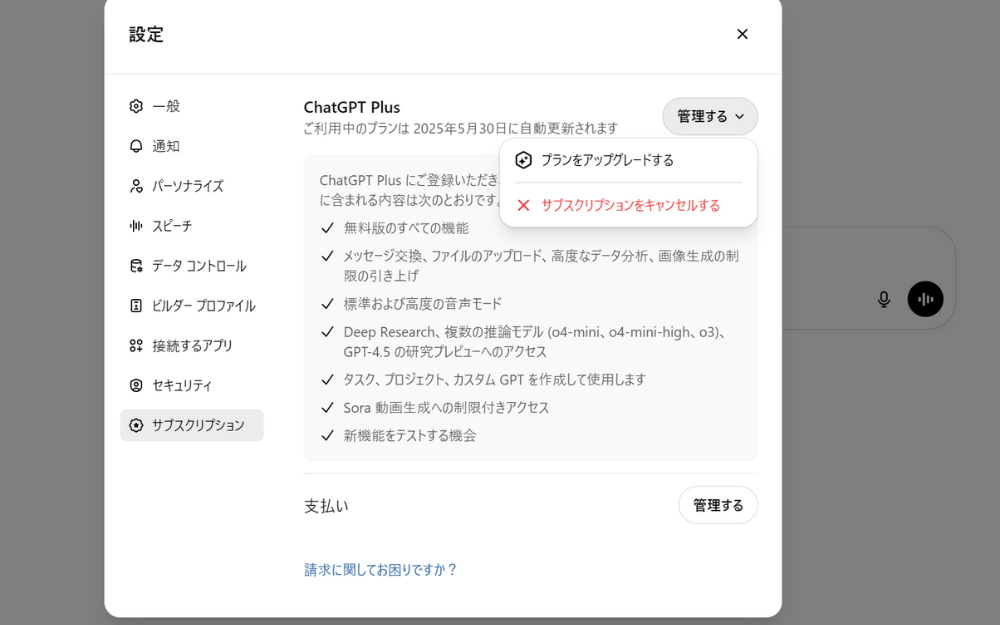
Task: Switch to パーソナライズ tab
Action: pyautogui.click(x=192, y=186)
